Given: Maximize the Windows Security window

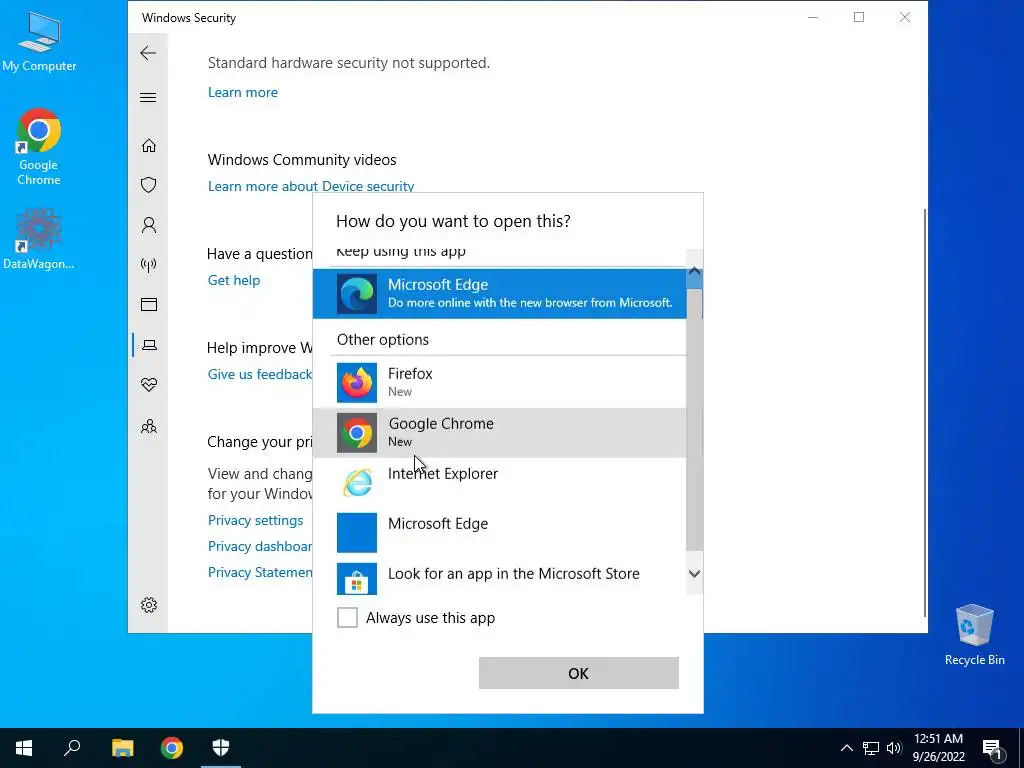Looking at the screenshot, I should click(x=859, y=18).
